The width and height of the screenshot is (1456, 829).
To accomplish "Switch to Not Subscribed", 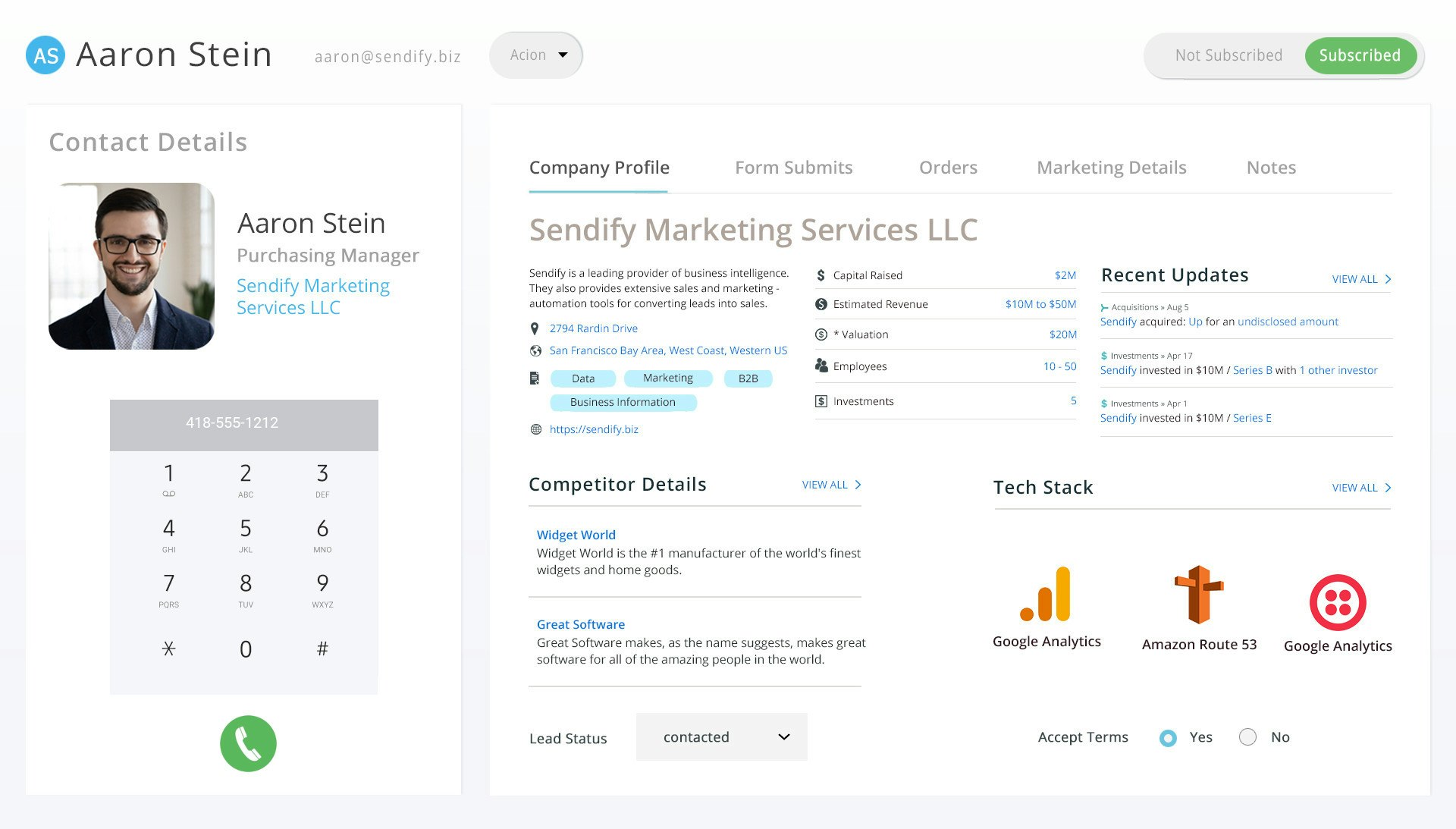I will point(1228,55).
